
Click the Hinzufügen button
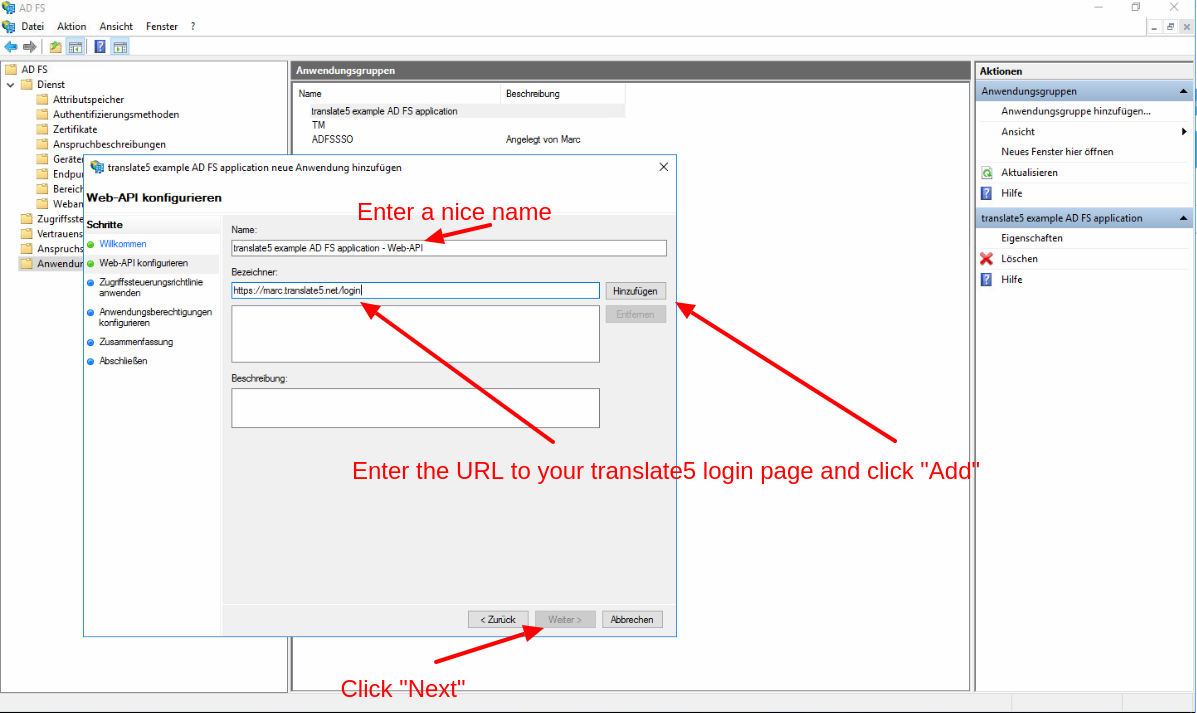(635, 291)
